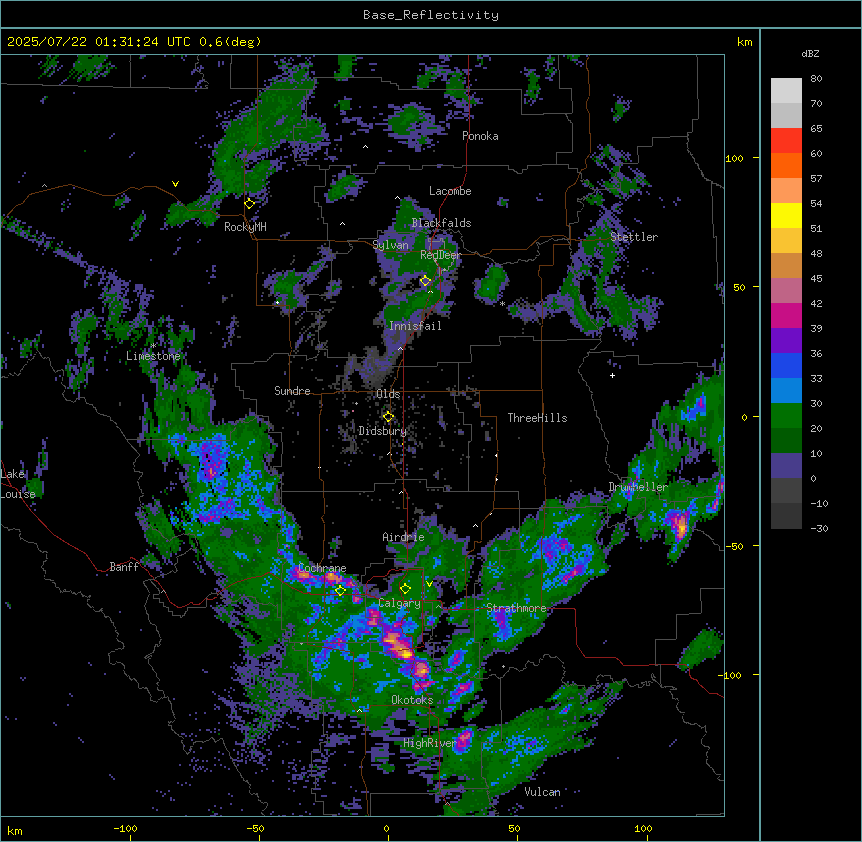Select the light gray 70-80 dBZ legend swatch

(786, 91)
